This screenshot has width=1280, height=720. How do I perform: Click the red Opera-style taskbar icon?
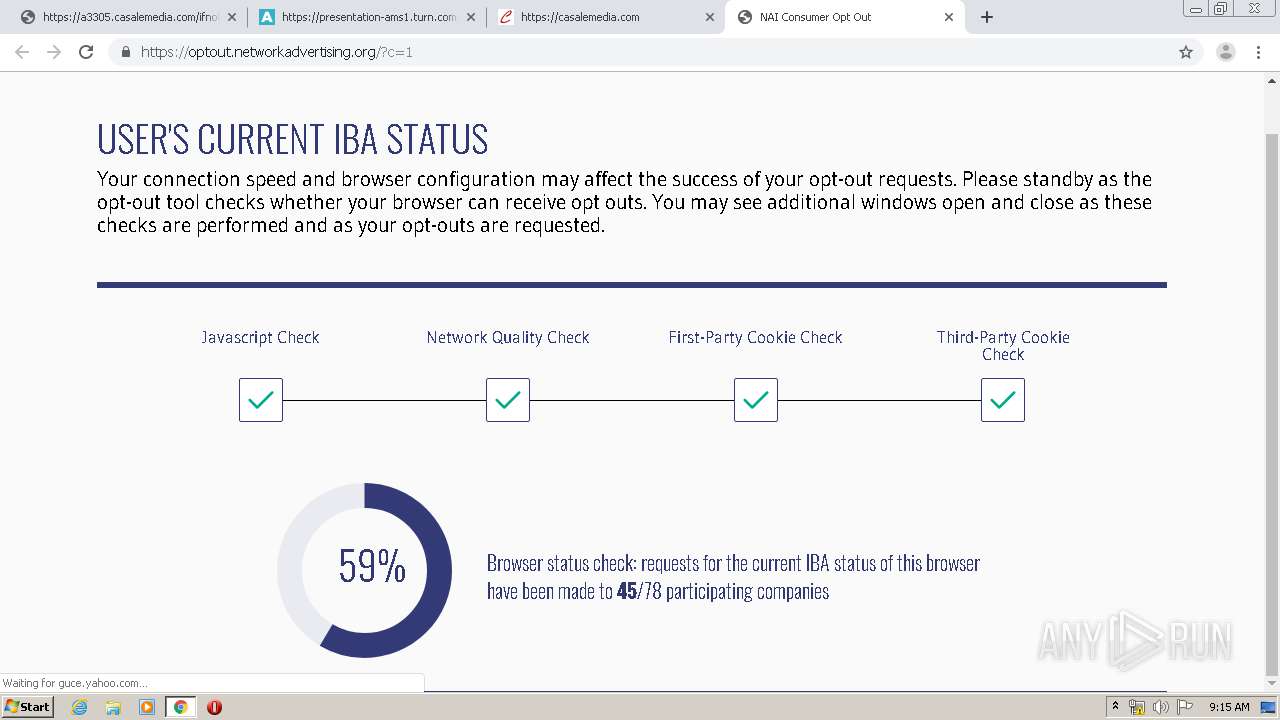[214, 707]
